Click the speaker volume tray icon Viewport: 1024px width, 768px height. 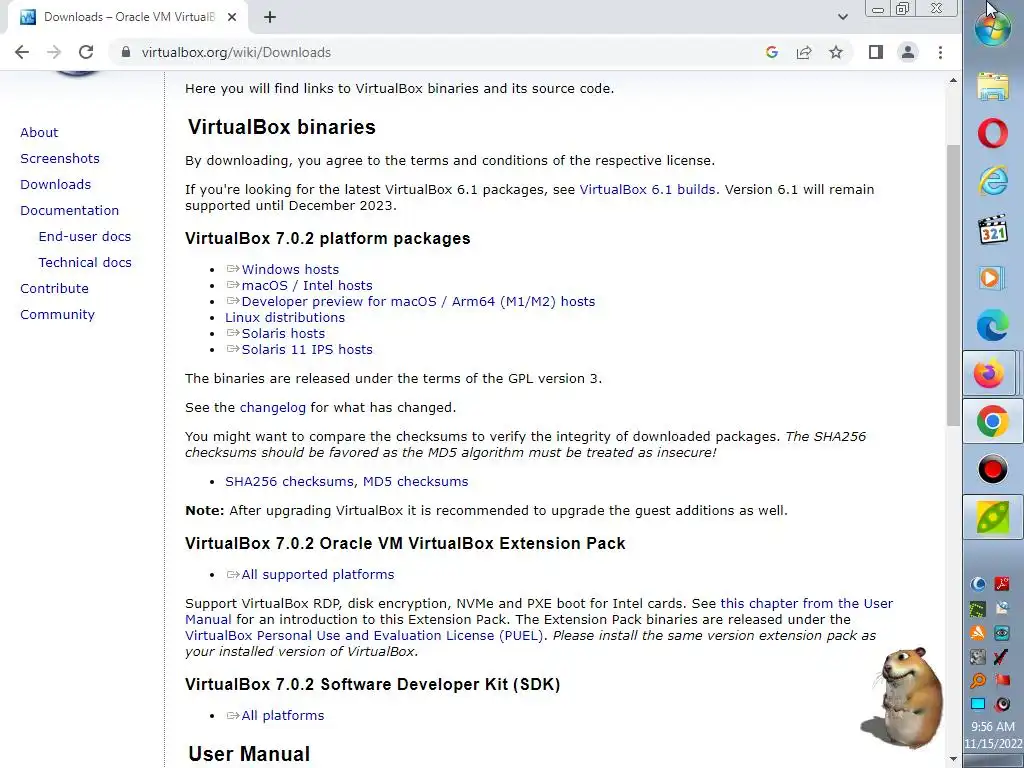pyautogui.click(x=1002, y=704)
